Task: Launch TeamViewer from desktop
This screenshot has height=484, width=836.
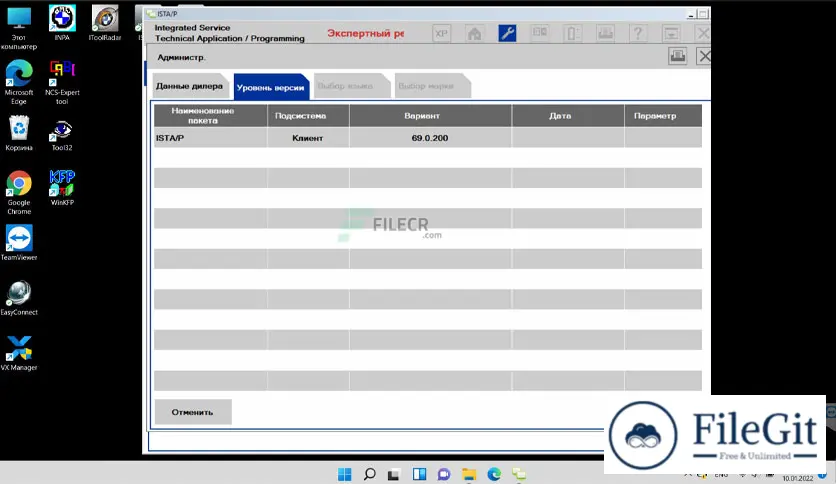Action: 19,243
